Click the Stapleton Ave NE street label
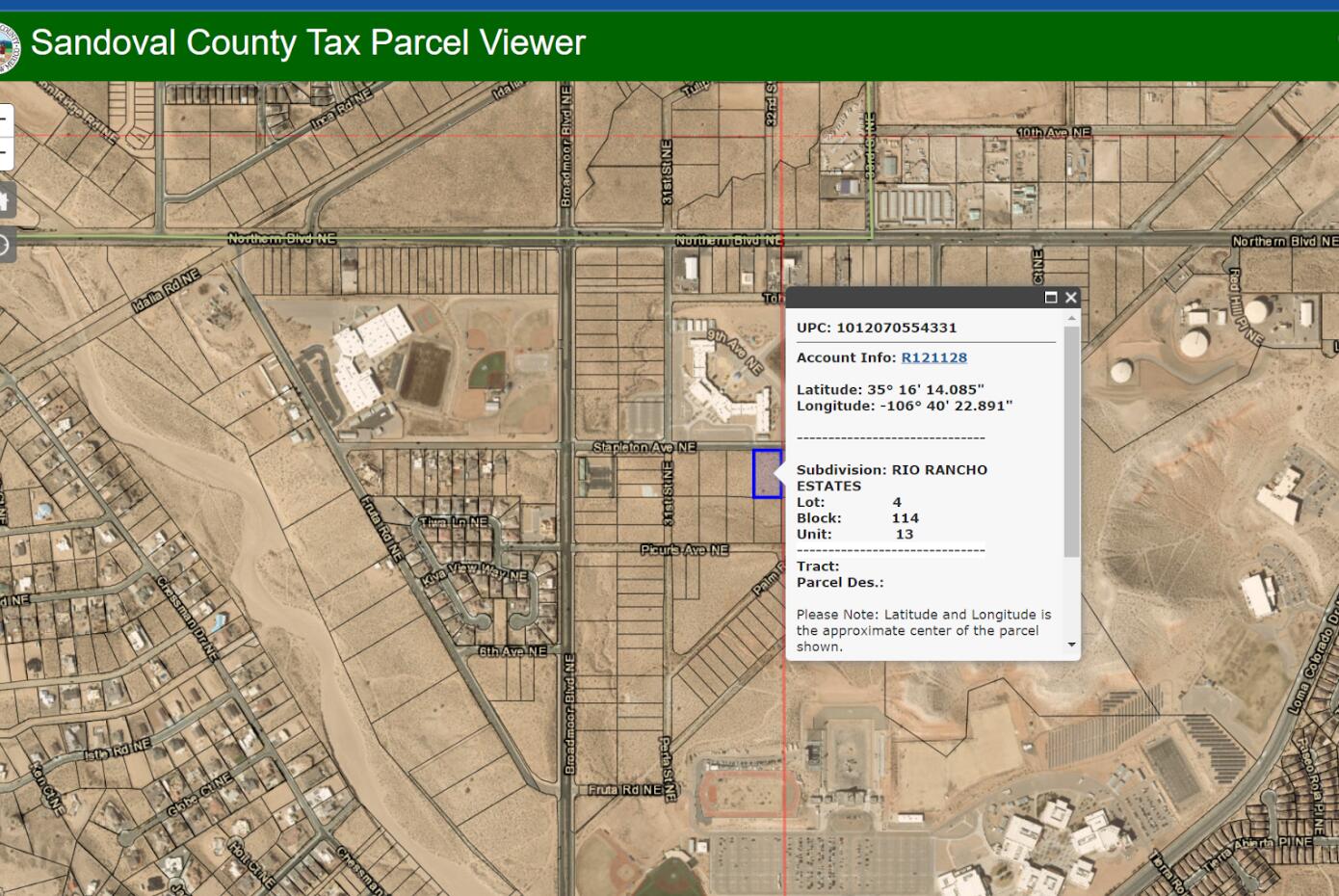The height and width of the screenshot is (896, 1339). click(644, 447)
